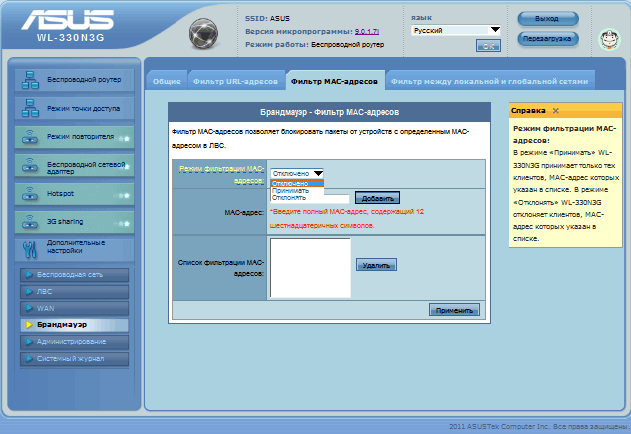Image resolution: width=631 pixels, height=434 pixels.
Task: Choose Отклонять in the filter mode list
Action: [291, 198]
